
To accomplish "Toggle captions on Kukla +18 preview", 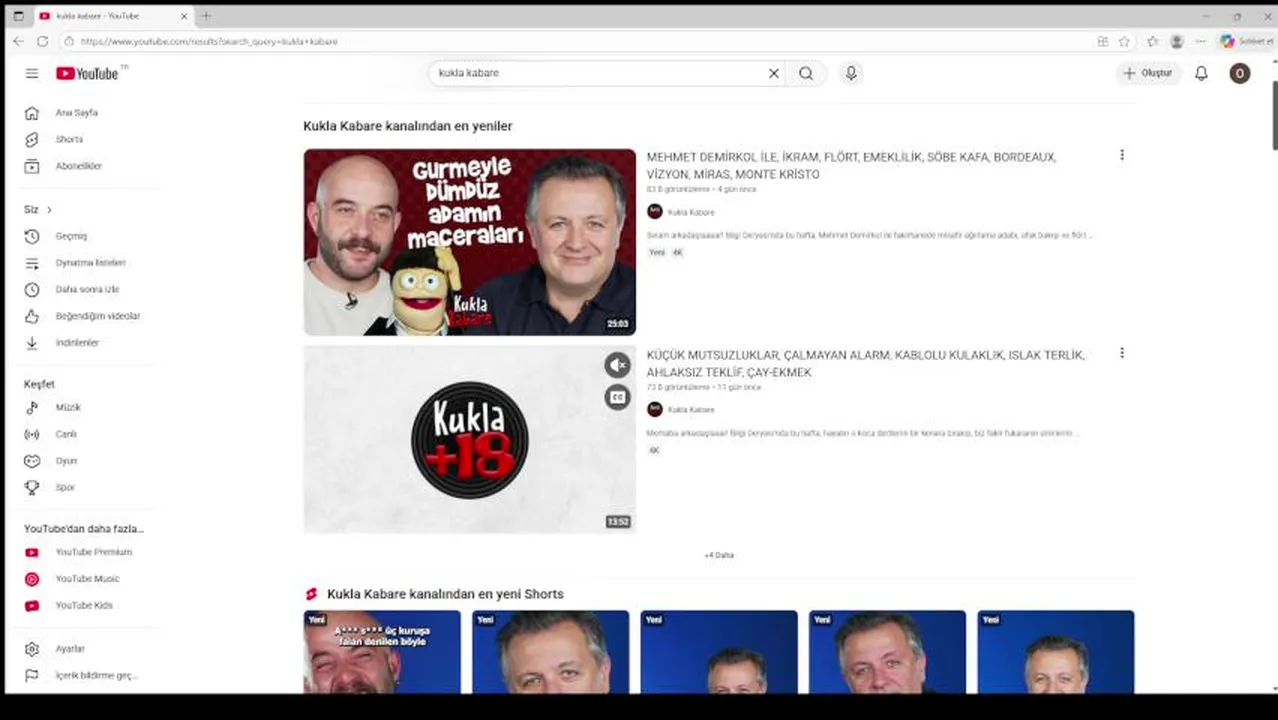I will click(x=618, y=397).
